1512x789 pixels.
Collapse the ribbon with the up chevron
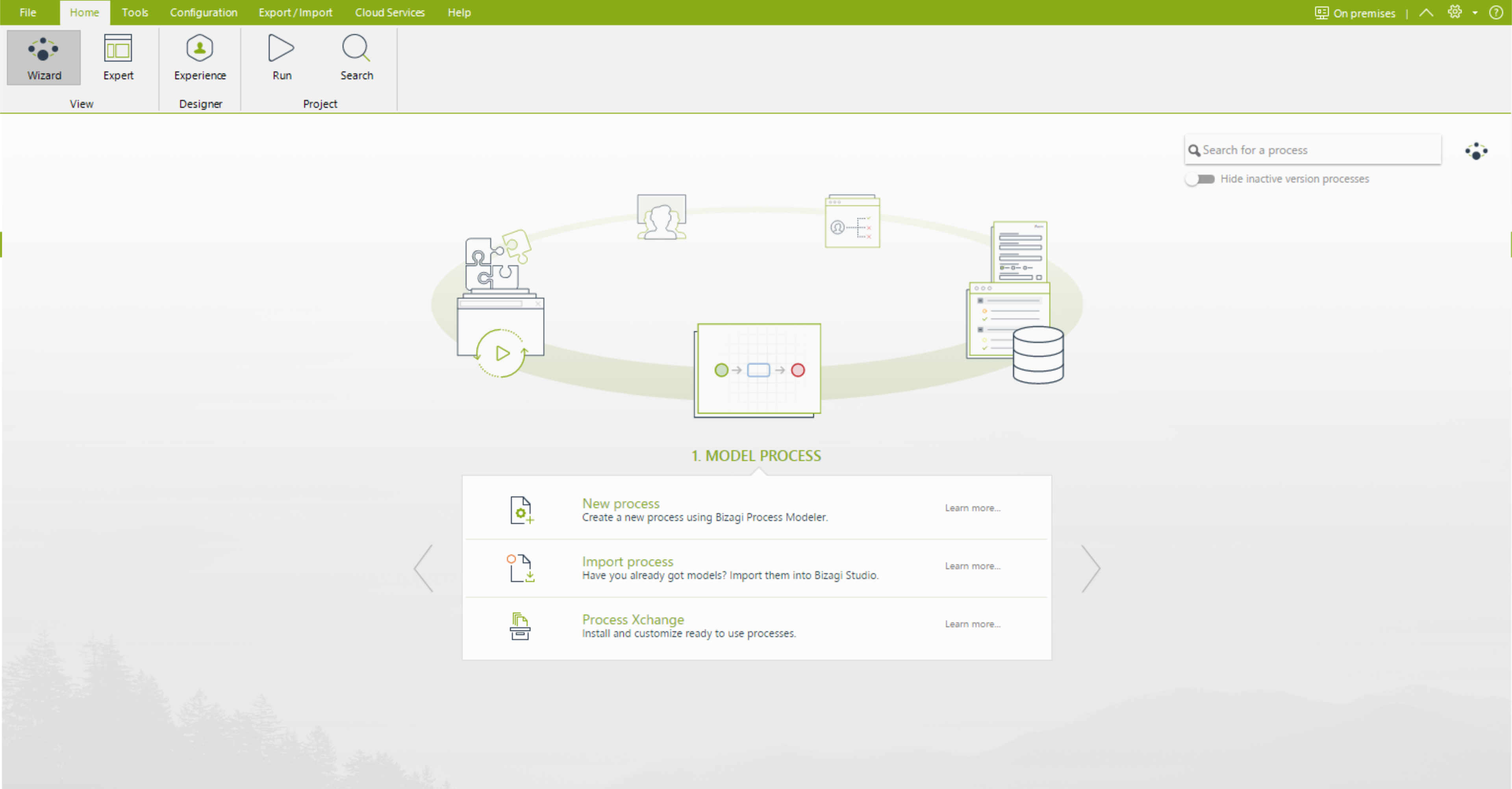point(1426,12)
